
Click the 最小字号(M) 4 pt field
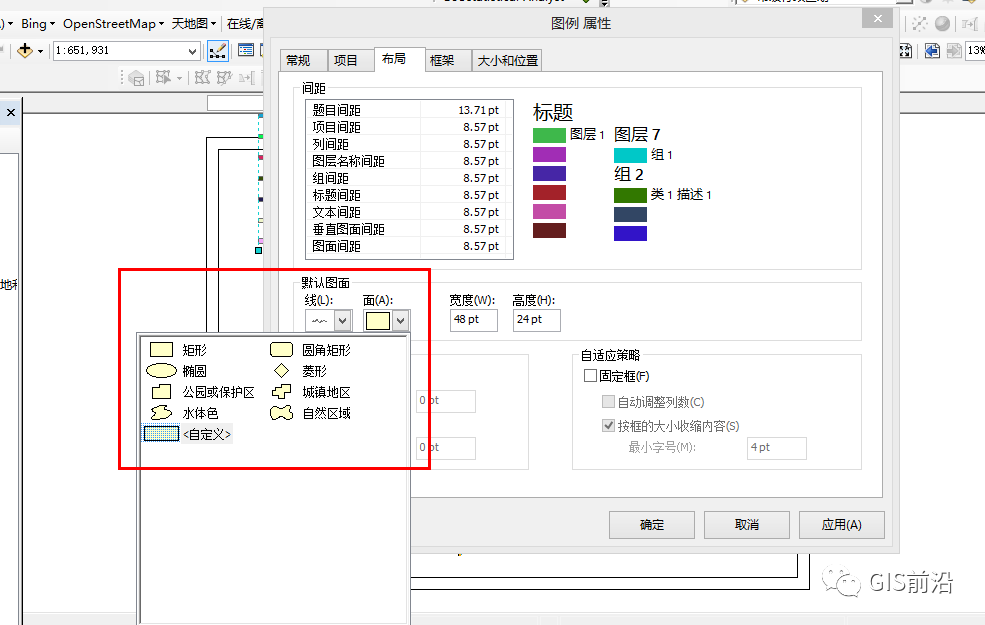[776, 448]
